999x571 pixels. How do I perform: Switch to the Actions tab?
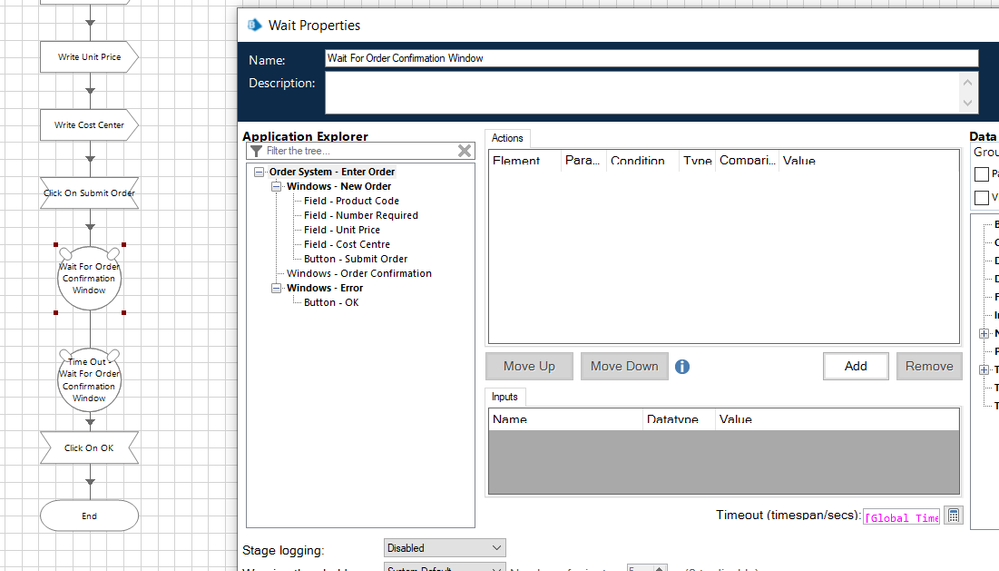click(507, 138)
